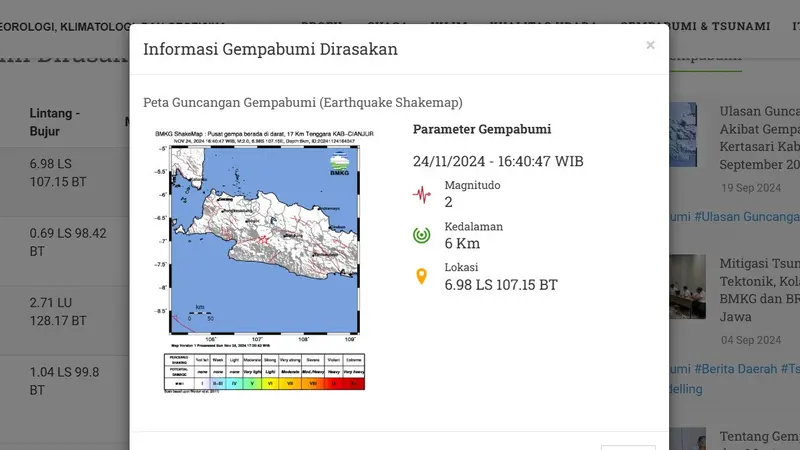This screenshot has width=800, height=450.
Task: Click the 2.71 LU 128.17 BT table row
Action: [60, 313]
